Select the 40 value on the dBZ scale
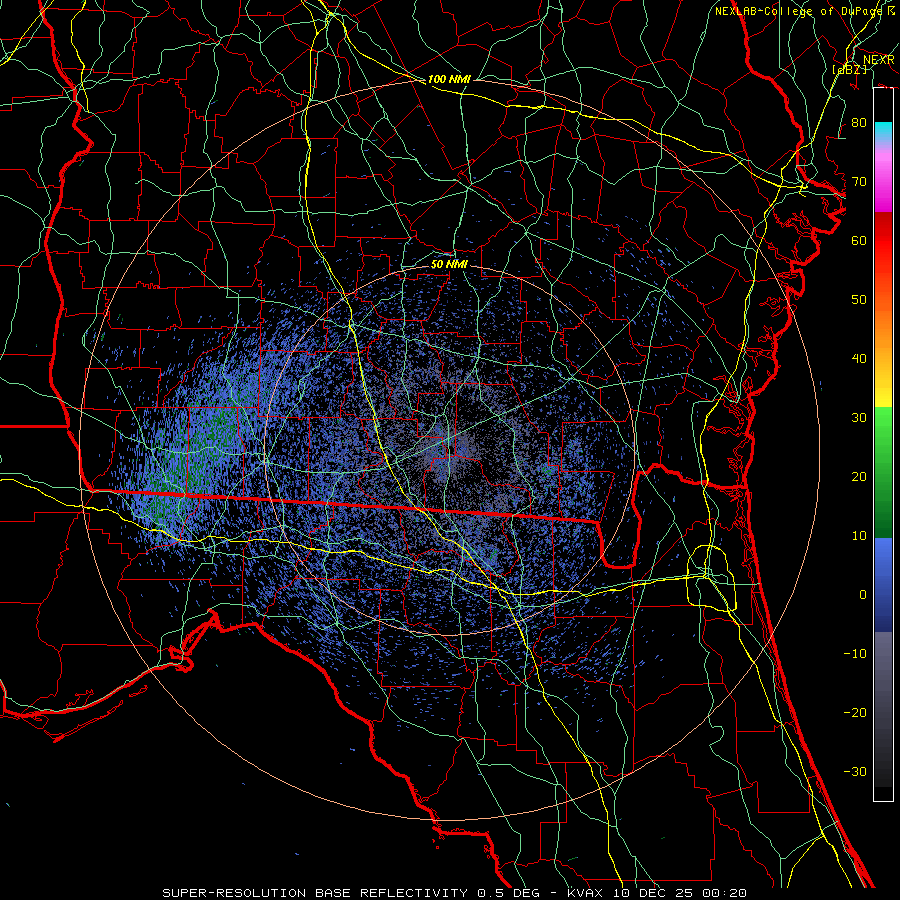 (859, 359)
